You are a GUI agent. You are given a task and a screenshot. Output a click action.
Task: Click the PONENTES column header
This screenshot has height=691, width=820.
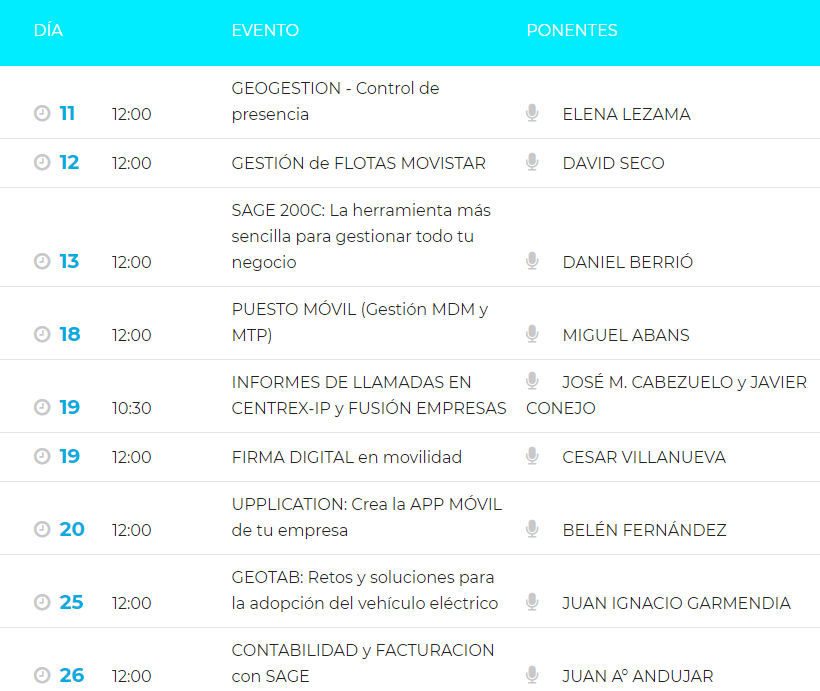click(572, 30)
